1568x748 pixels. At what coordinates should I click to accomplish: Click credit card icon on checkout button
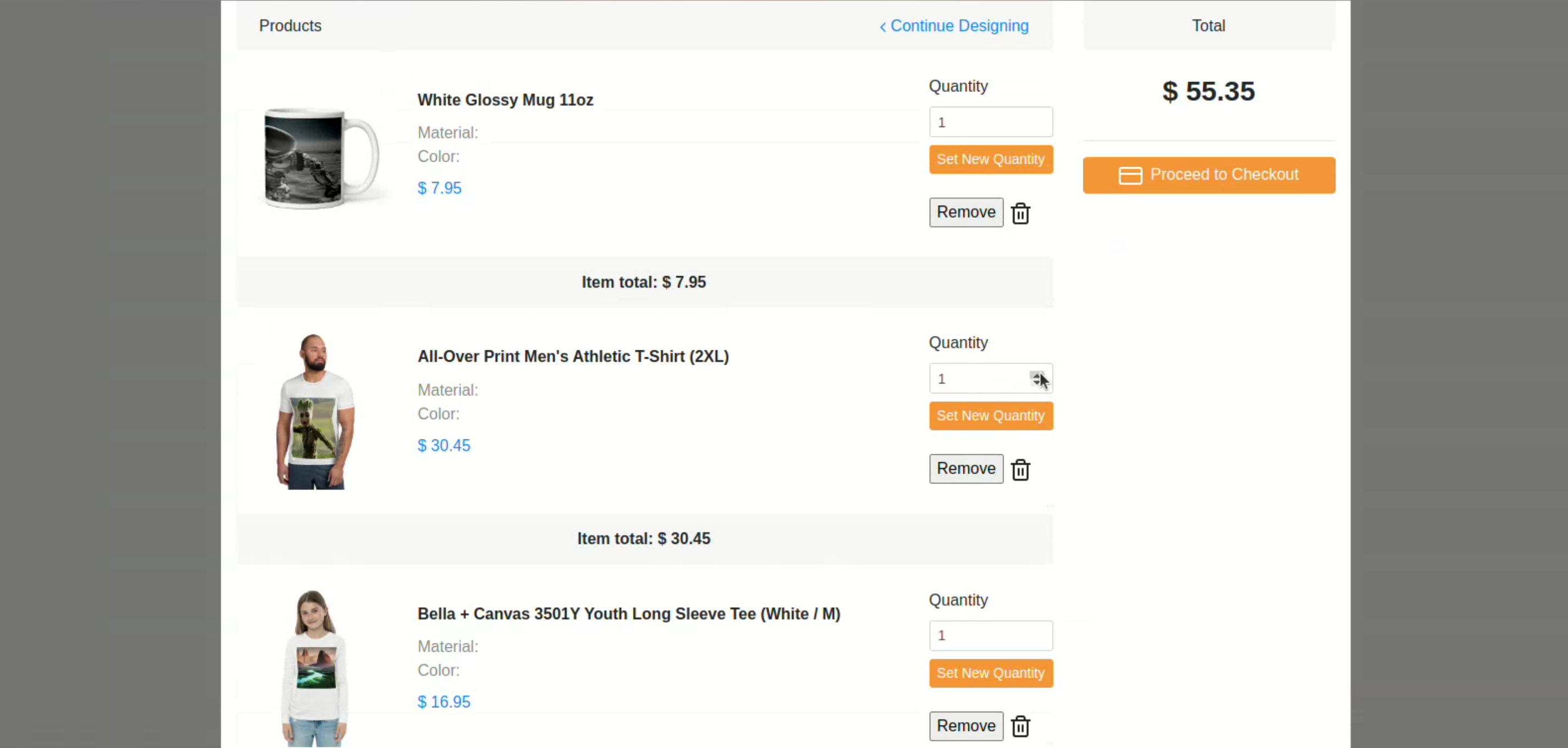point(1130,175)
